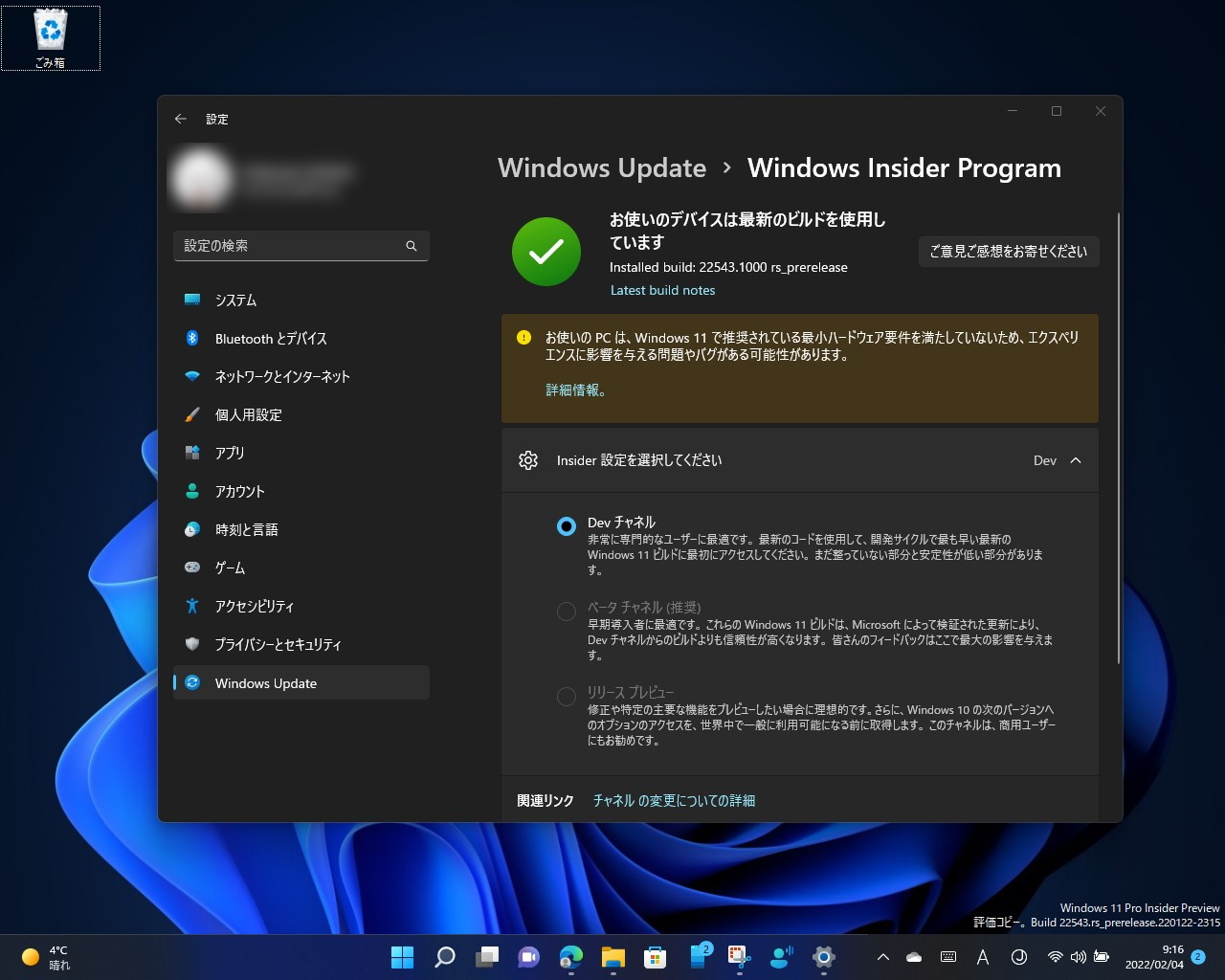
Task: Navigate back with the Settings back arrow
Action: (181, 118)
